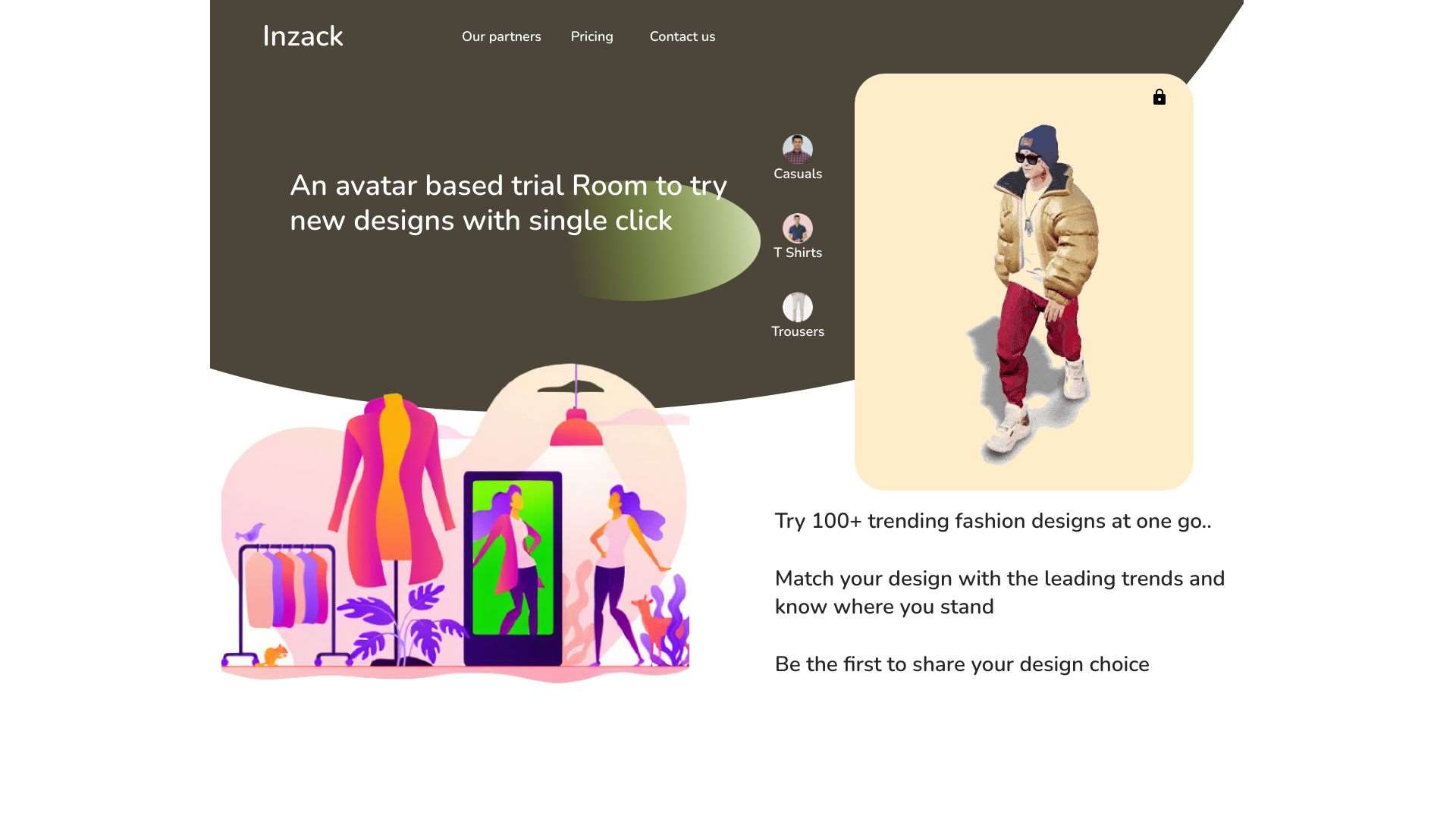Viewport: 1456px width, 819px height.
Task: Click the Casuals label
Action: [x=797, y=174]
